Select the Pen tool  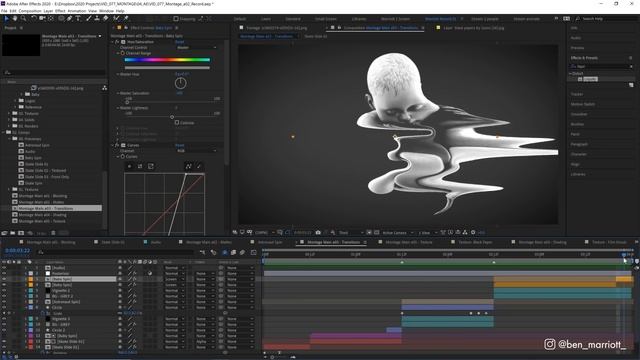click(x=70, y=18)
